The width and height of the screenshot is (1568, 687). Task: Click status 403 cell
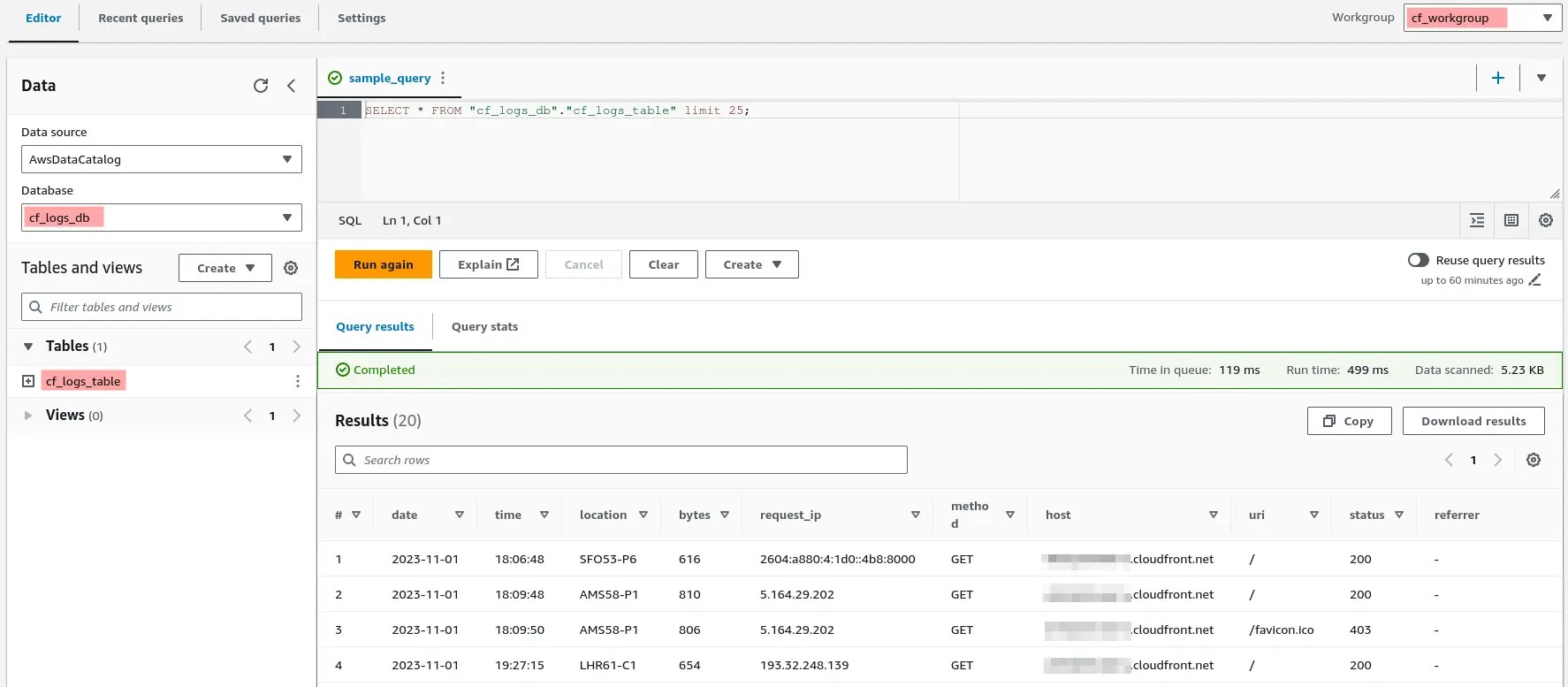pyautogui.click(x=1360, y=630)
